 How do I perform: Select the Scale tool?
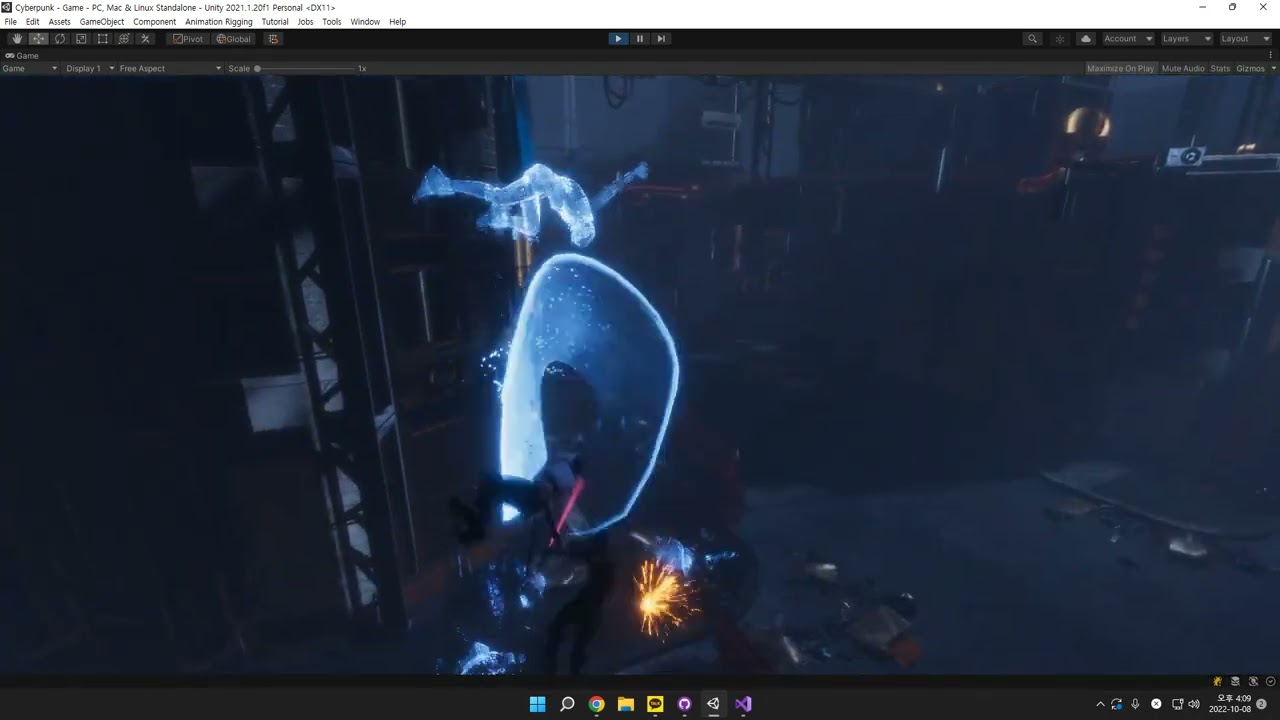(81, 39)
